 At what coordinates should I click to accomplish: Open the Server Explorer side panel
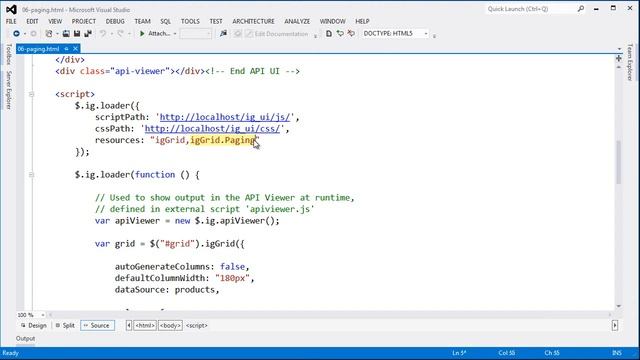coord(9,90)
